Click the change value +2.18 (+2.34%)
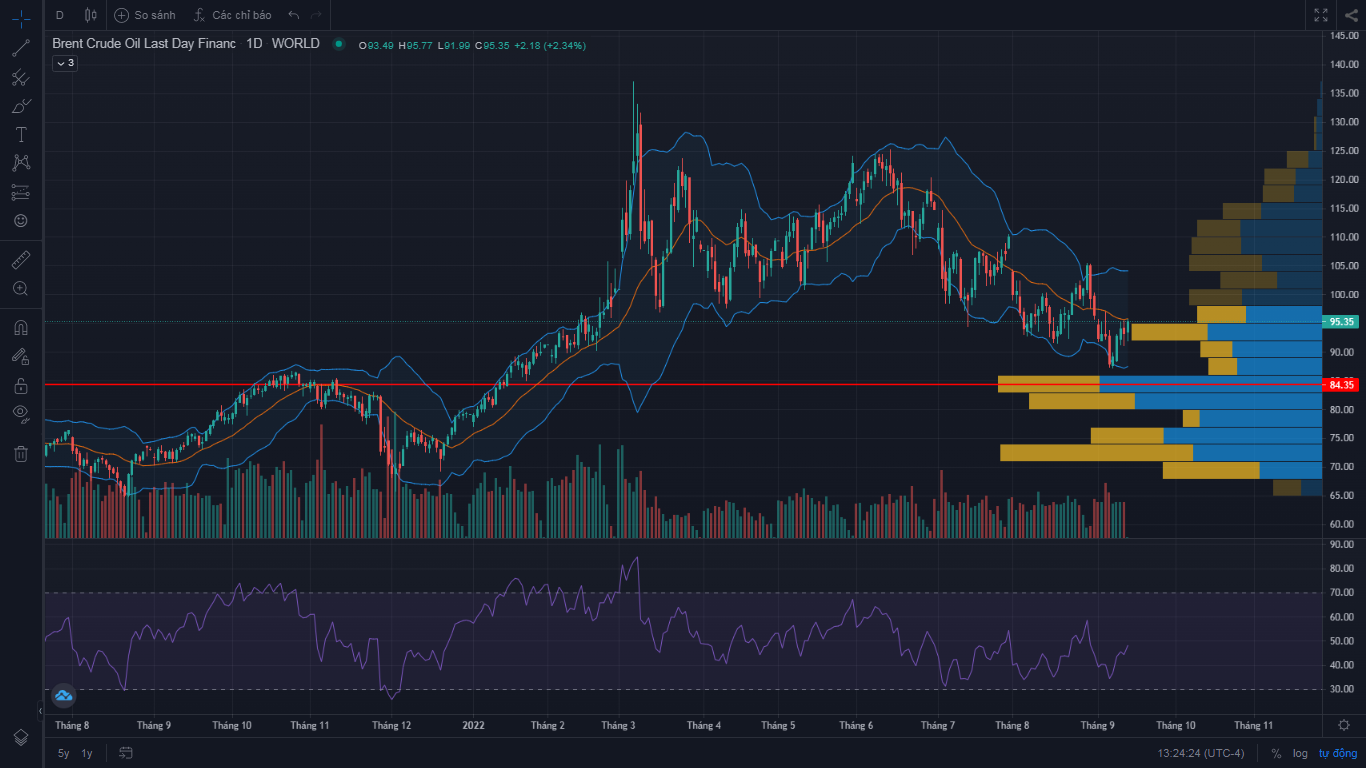This screenshot has width=1366, height=768. pyautogui.click(x=550, y=45)
